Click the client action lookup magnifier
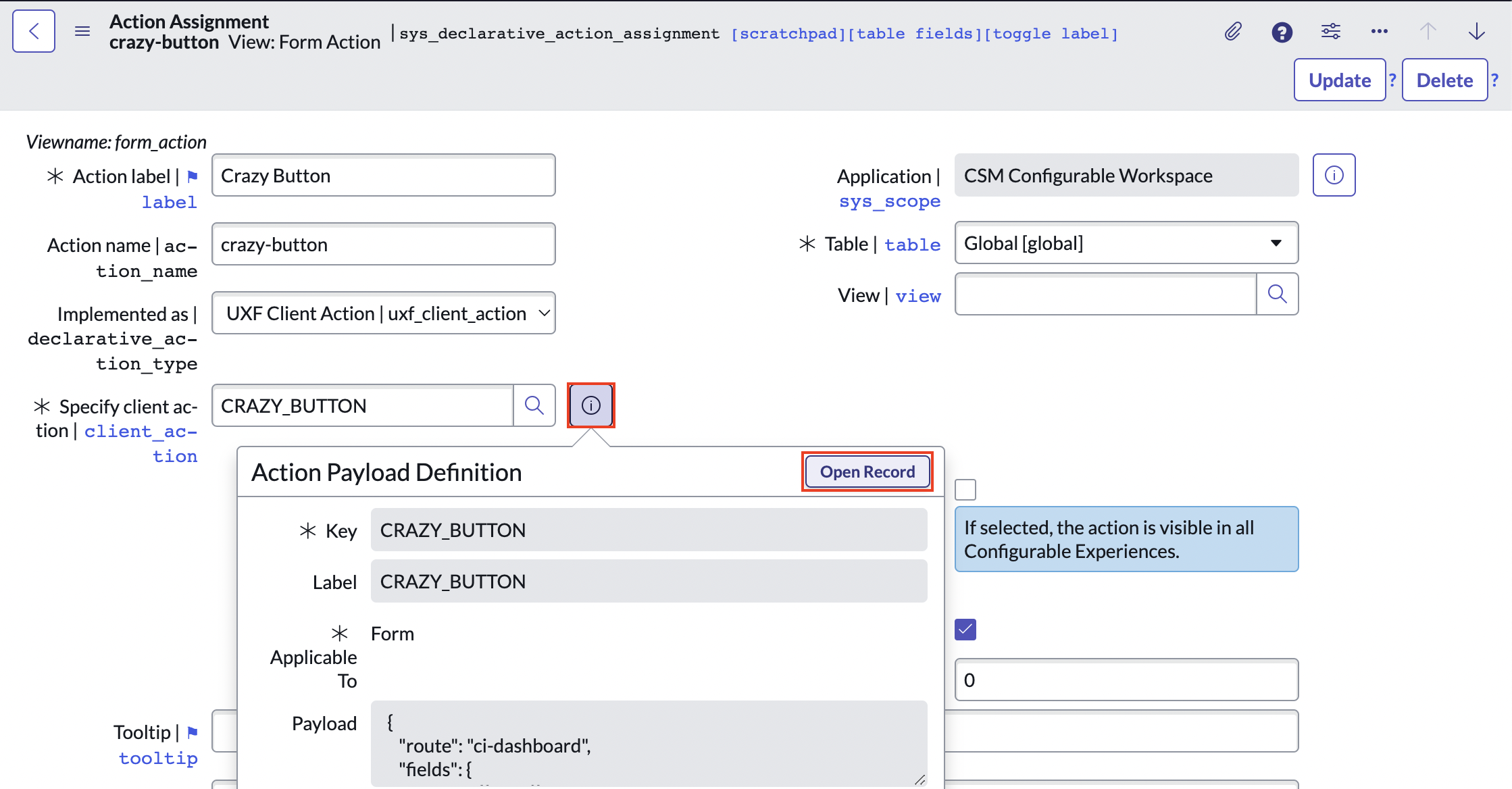Image resolution: width=1512 pixels, height=789 pixels. pos(534,405)
